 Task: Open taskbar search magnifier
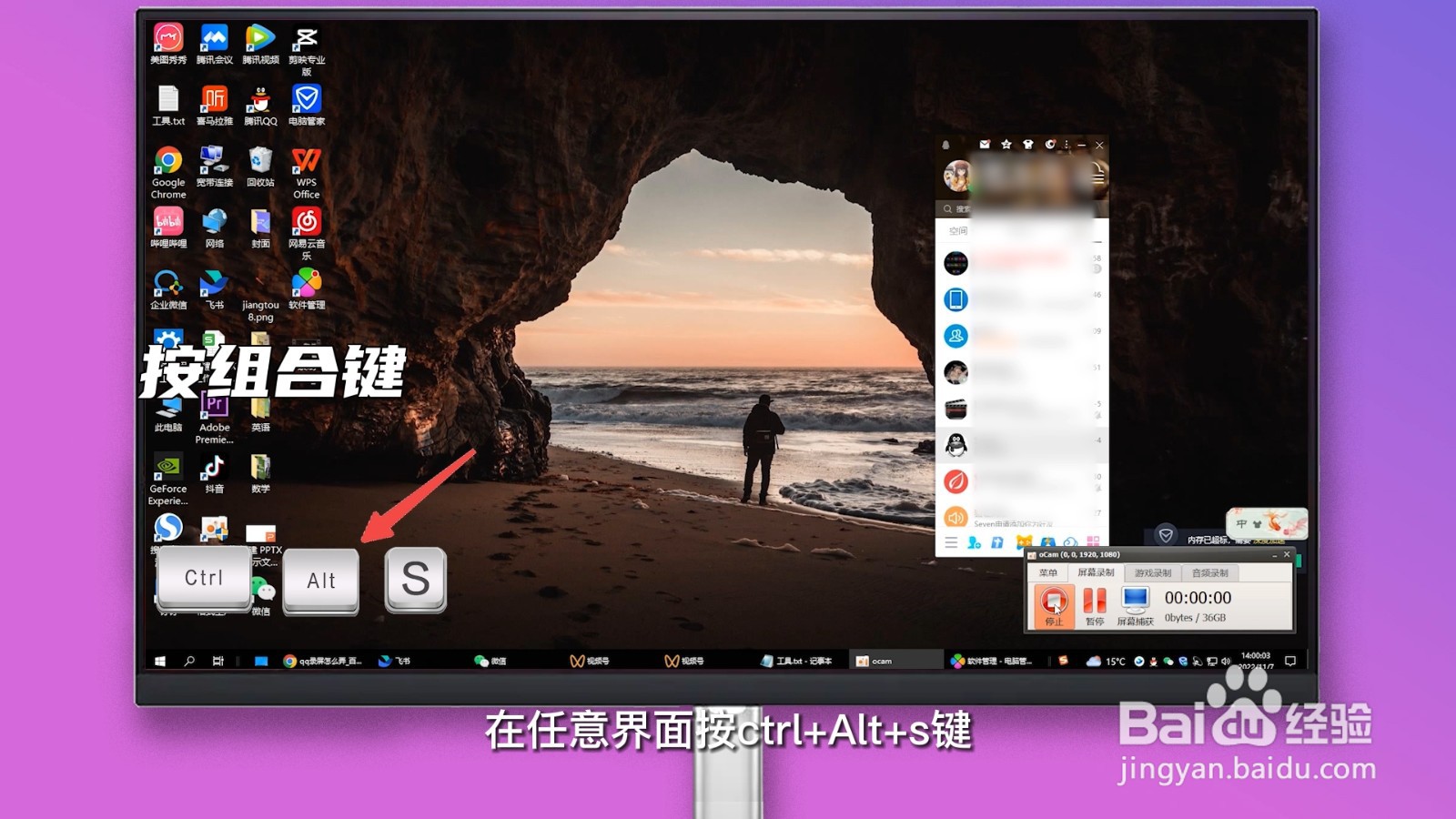[189, 662]
